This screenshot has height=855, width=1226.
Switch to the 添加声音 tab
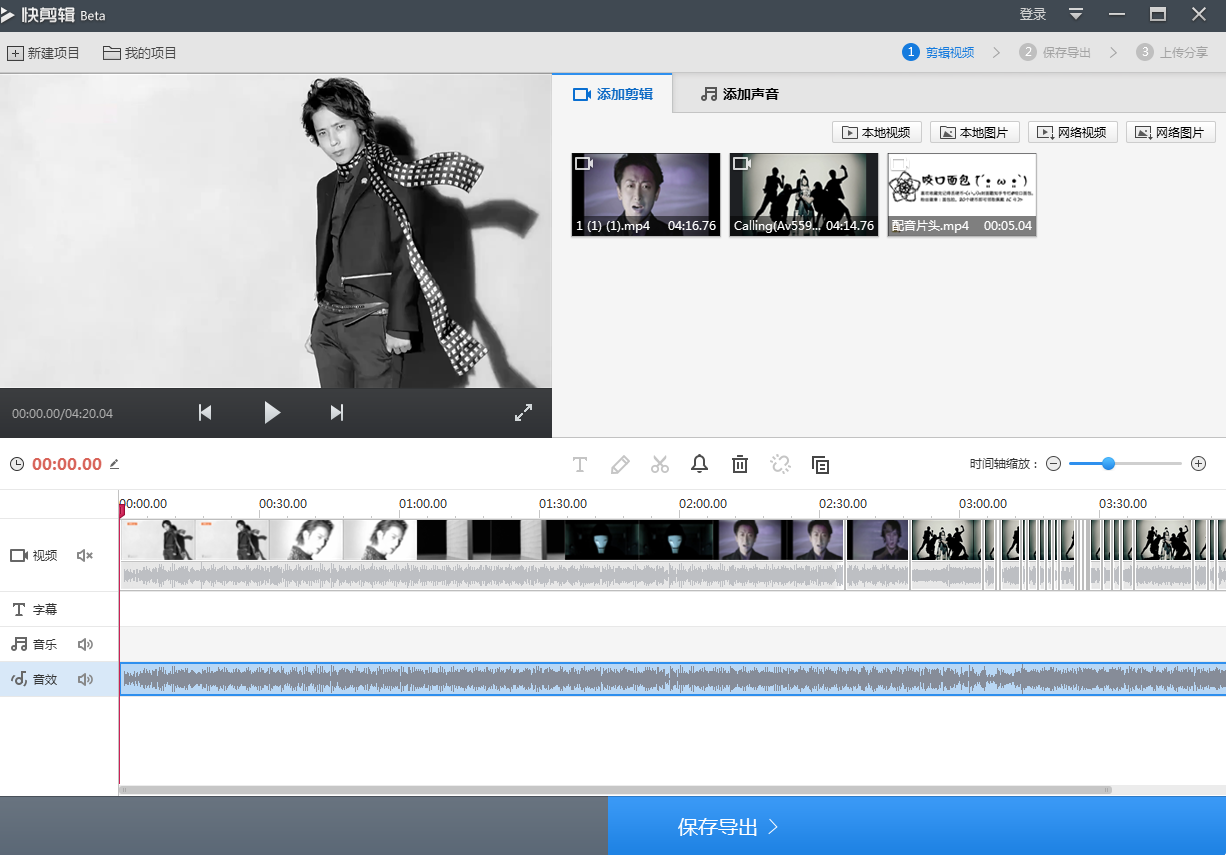[739, 94]
